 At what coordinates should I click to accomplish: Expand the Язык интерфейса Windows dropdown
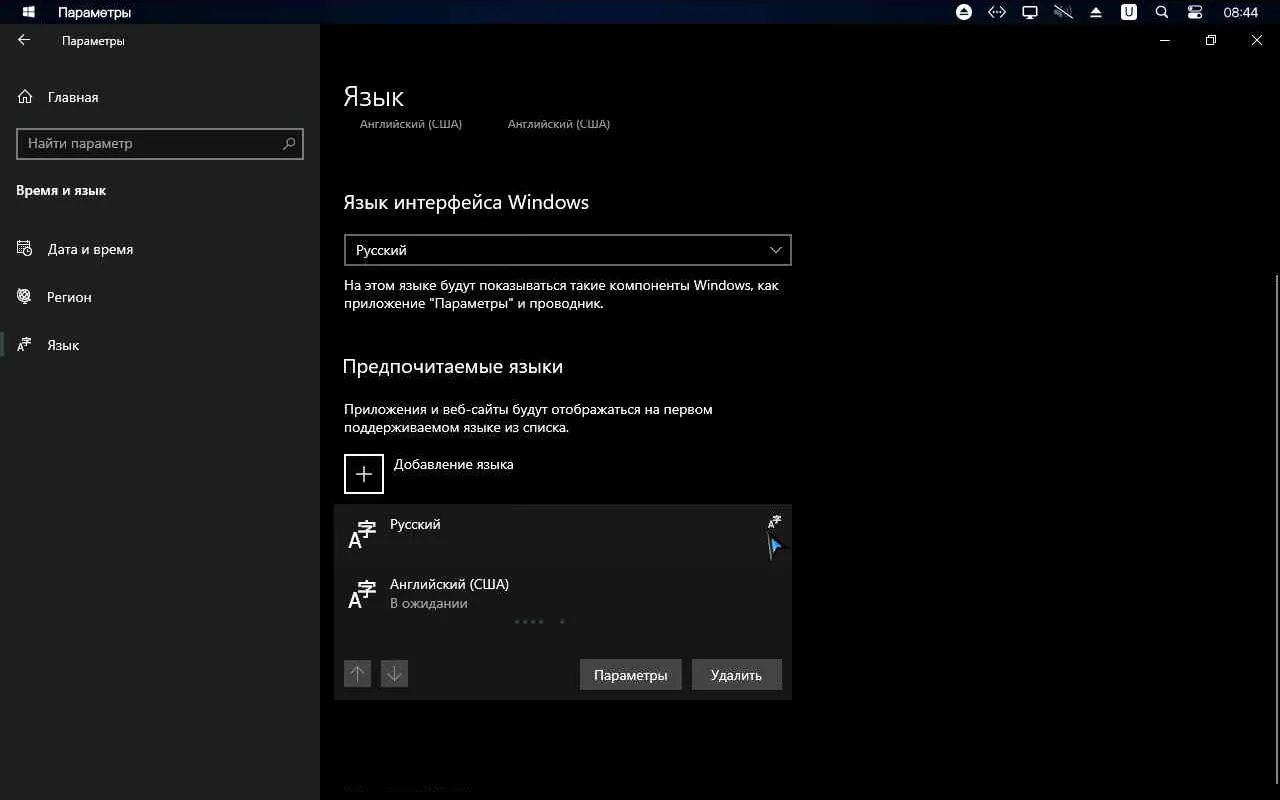coord(567,250)
